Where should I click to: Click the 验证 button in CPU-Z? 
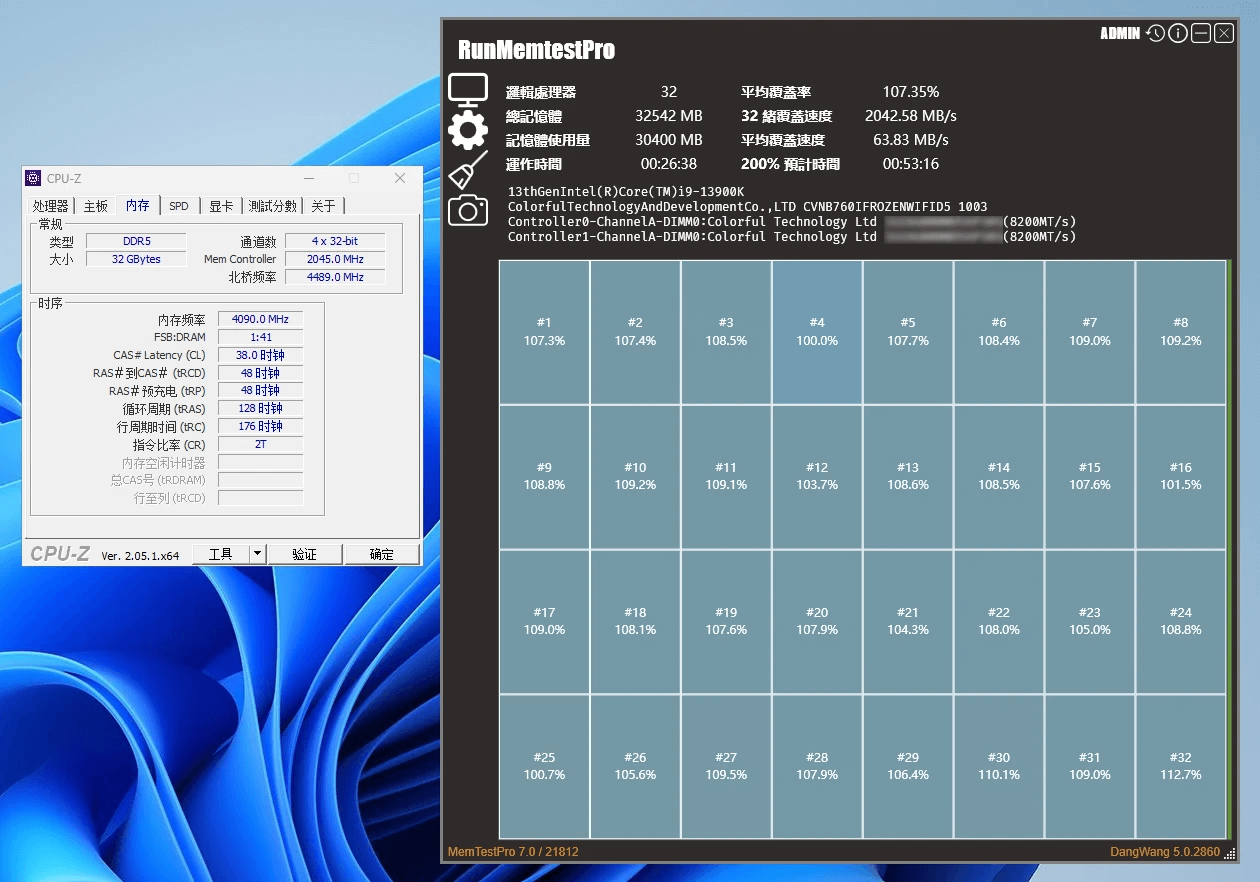coord(305,553)
